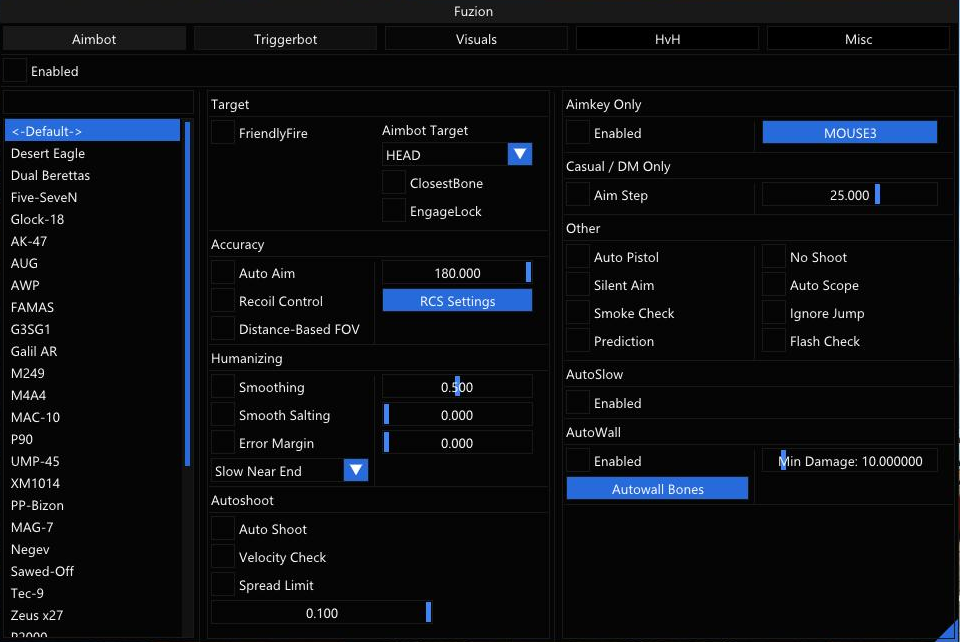This screenshot has height=642, width=960.
Task: Tick the No Shoot checkbox
Action: 774,257
